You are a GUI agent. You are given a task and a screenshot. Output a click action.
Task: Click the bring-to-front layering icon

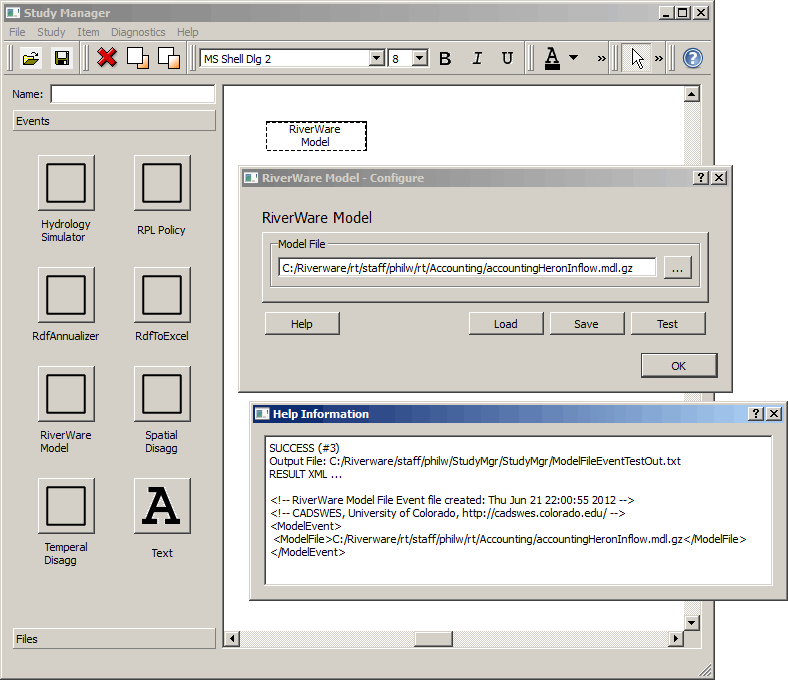tap(138, 58)
